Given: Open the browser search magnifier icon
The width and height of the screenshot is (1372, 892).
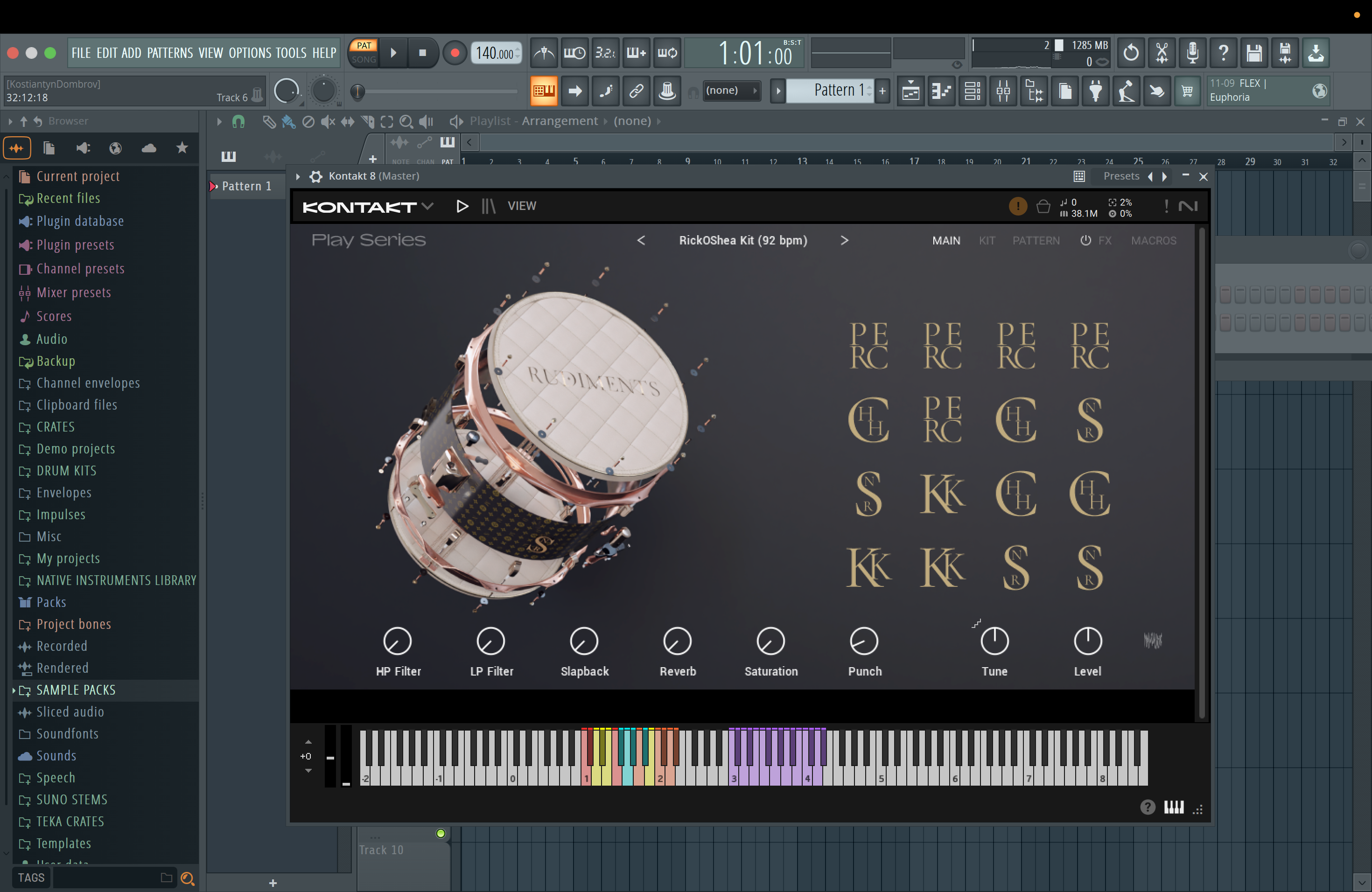Looking at the screenshot, I should click(187, 878).
